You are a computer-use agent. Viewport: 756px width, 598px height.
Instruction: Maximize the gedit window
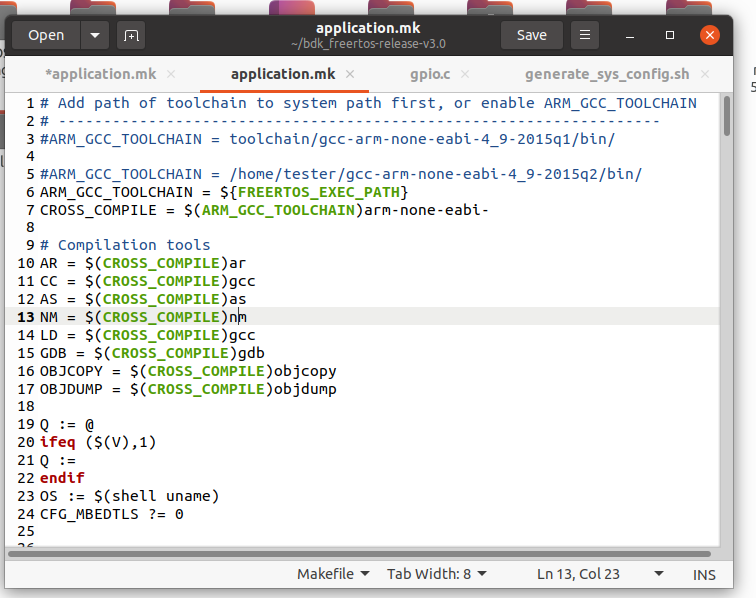[x=670, y=35]
